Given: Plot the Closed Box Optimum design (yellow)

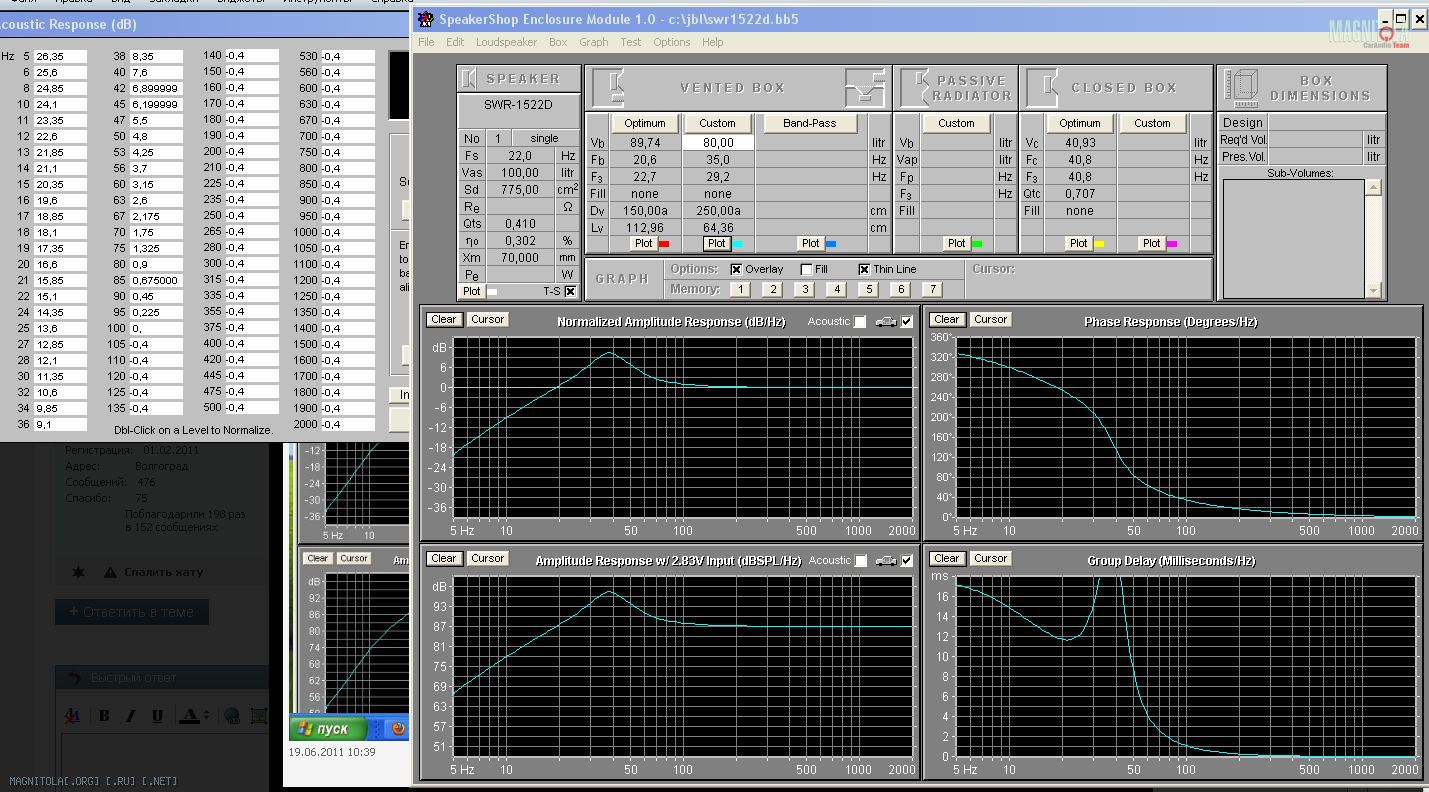Looking at the screenshot, I should tap(1078, 243).
